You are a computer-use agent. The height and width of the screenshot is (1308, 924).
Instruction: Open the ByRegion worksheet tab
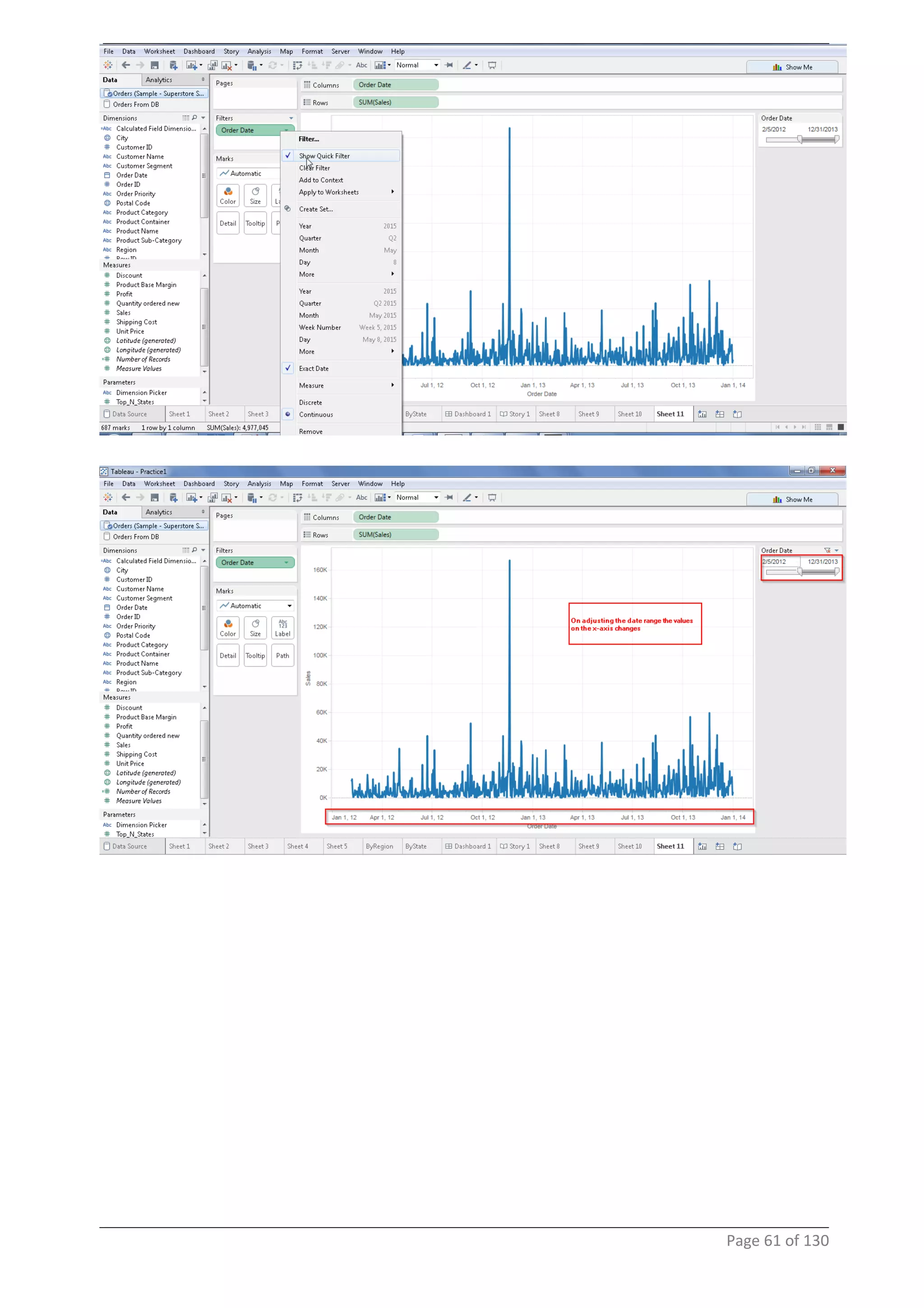pyautogui.click(x=379, y=846)
